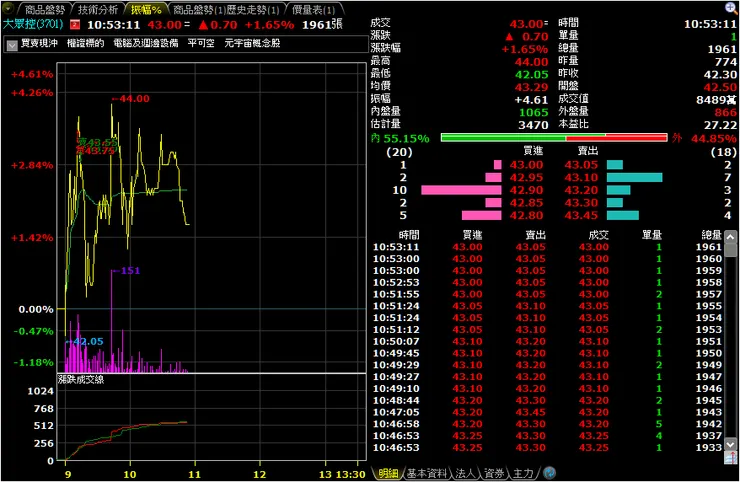Click the 151 volume spike label

(126, 271)
